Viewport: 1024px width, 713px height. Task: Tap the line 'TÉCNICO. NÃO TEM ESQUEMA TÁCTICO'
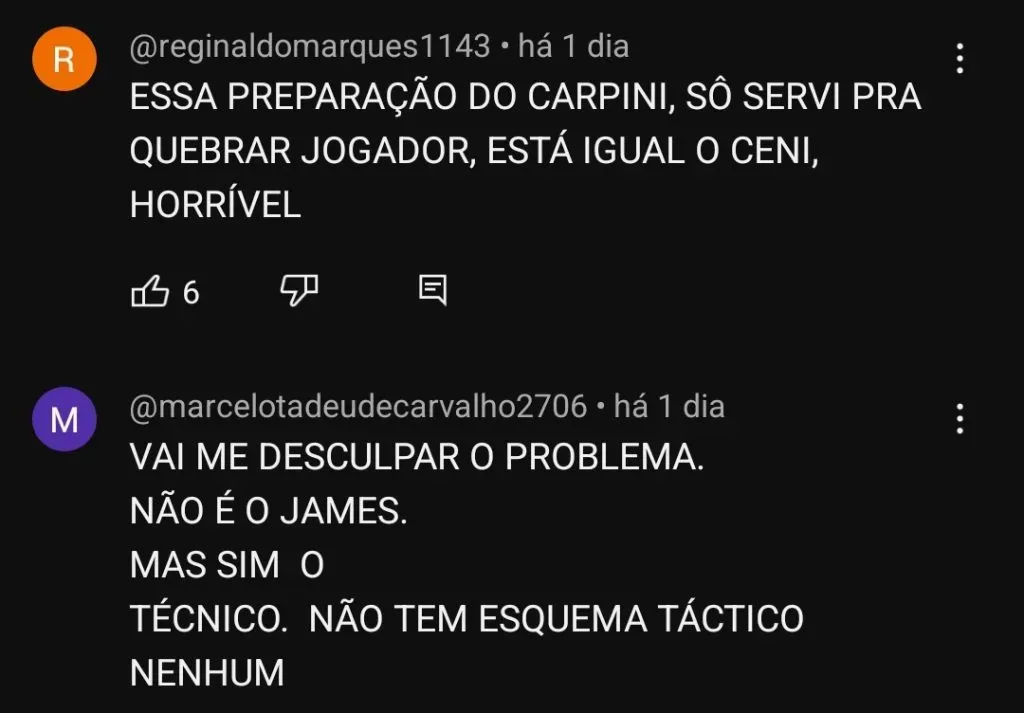coord(466,618)
